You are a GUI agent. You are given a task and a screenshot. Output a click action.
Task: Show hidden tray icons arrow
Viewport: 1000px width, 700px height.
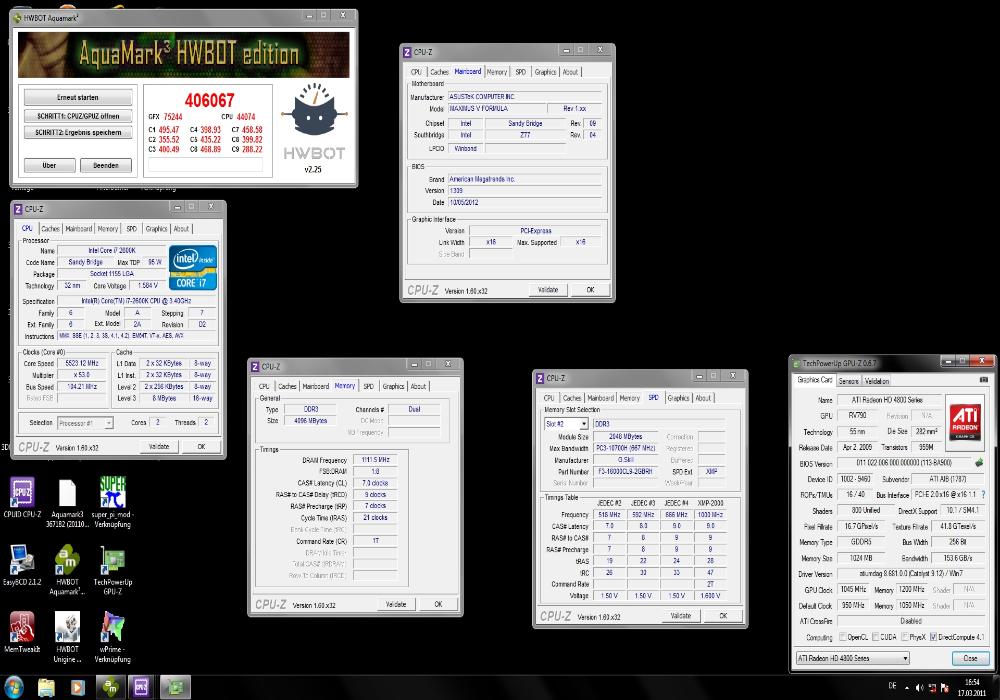(x=906, y=688)
